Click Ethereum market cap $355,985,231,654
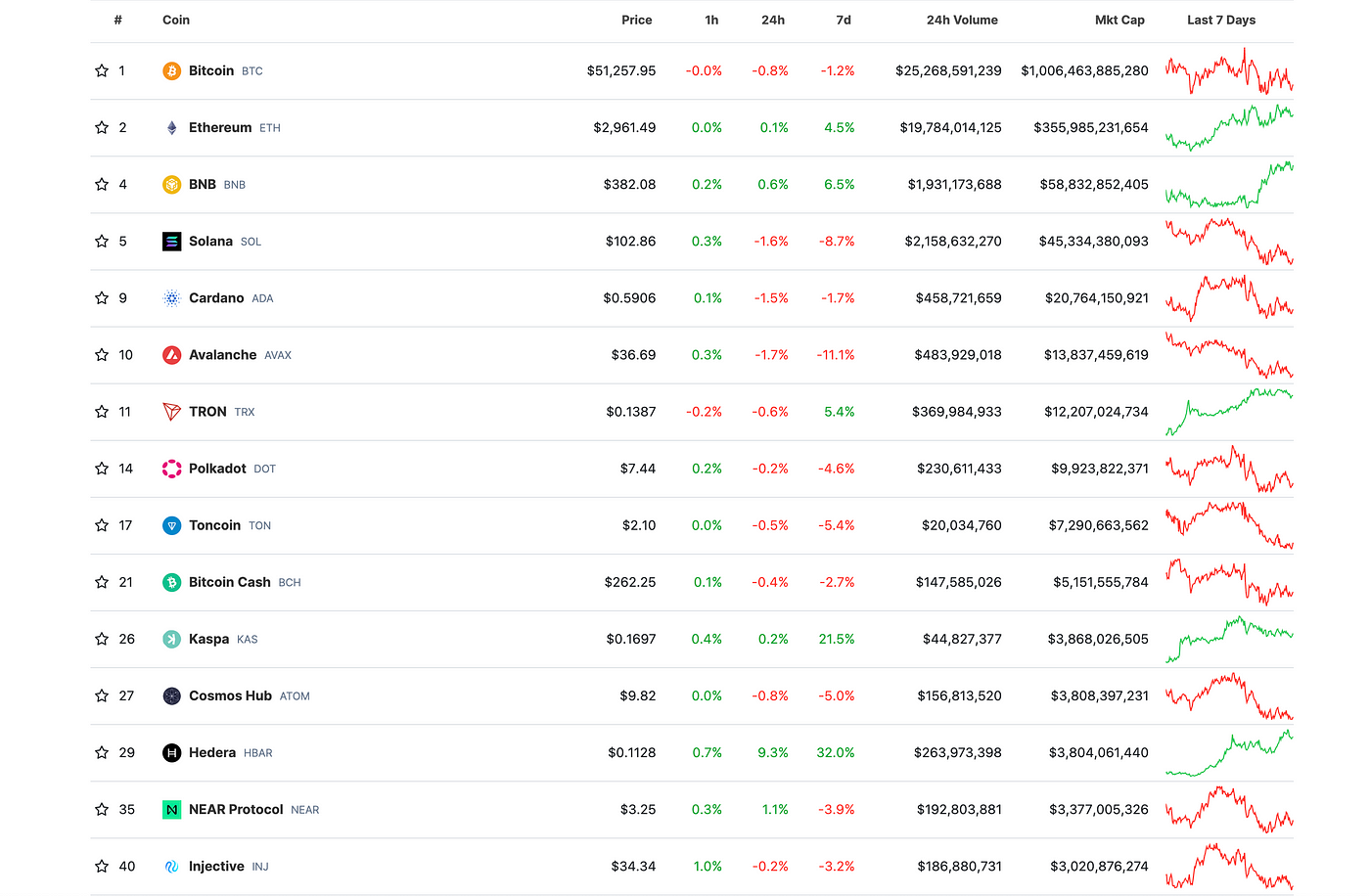This screenshot has width=1370, height=896. pyautogui.click(x=1091, y=127)
